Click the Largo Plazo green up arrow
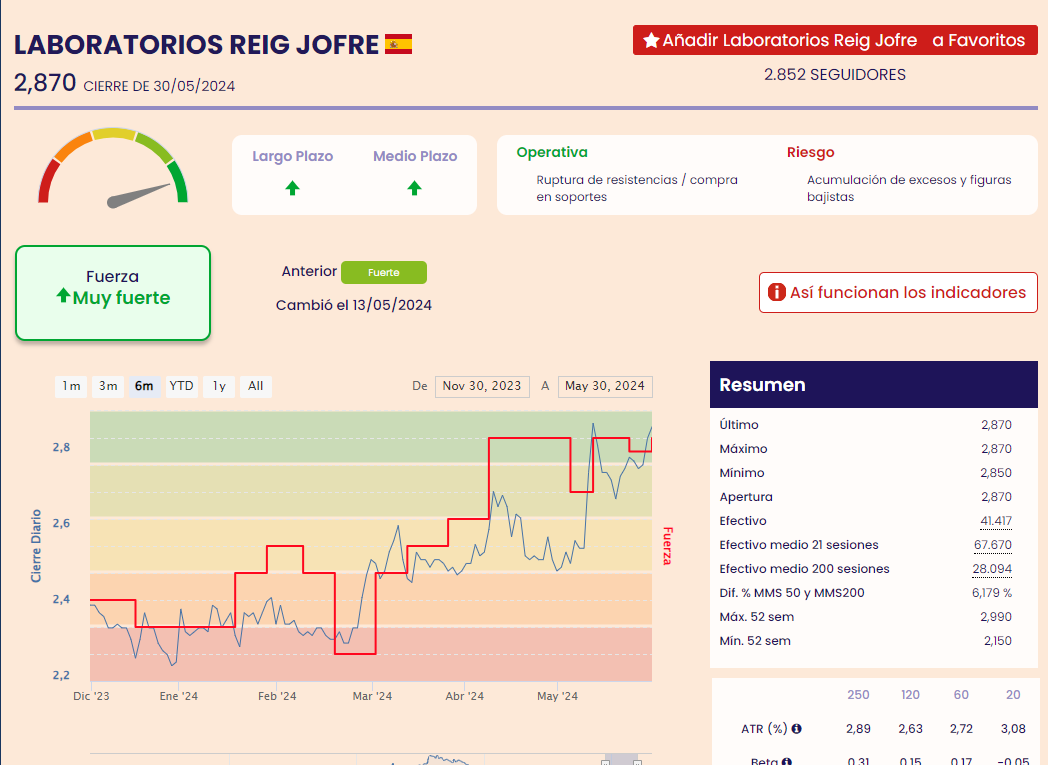 click(292, 188)
